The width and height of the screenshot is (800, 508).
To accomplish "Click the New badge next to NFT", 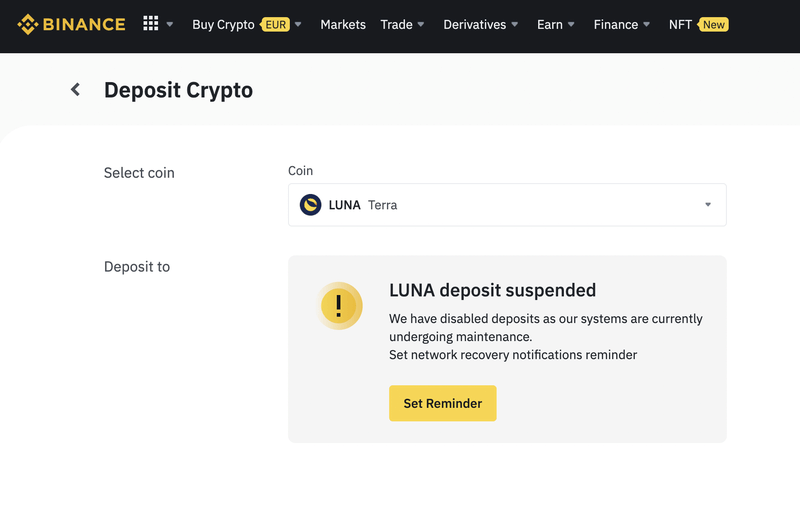I will 713,24.
